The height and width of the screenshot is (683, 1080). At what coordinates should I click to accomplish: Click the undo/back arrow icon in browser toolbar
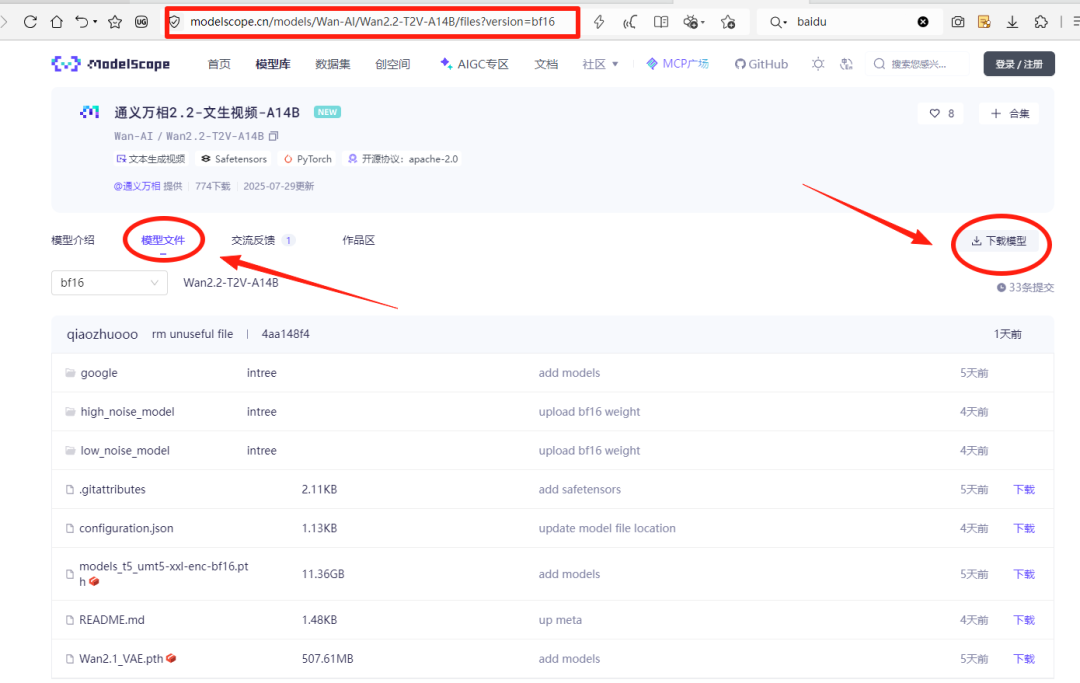(82, 22)
